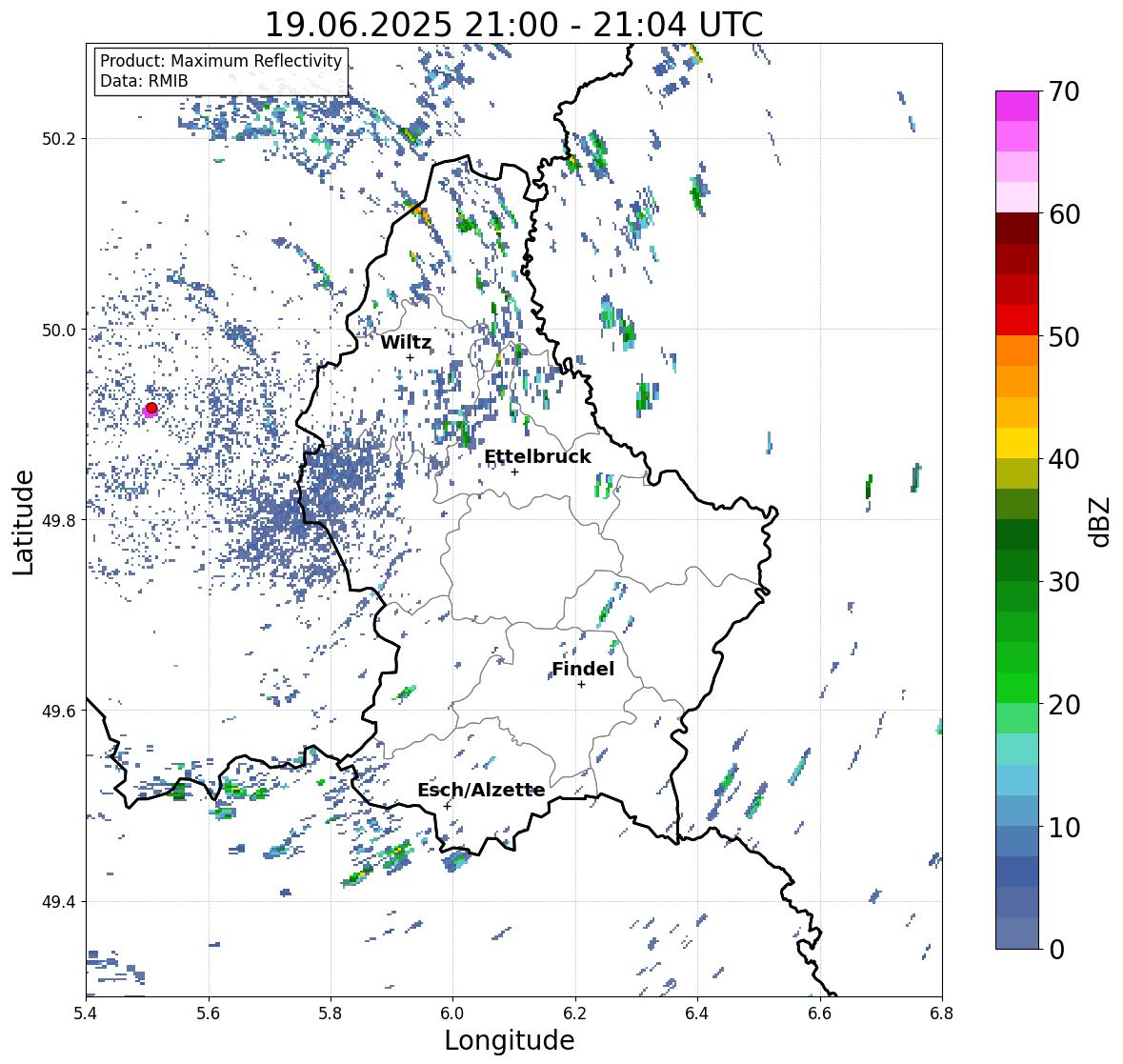Select the Esch/Alzette station label
This screenshot has width=1123, height=1064.
click(481, 790)
